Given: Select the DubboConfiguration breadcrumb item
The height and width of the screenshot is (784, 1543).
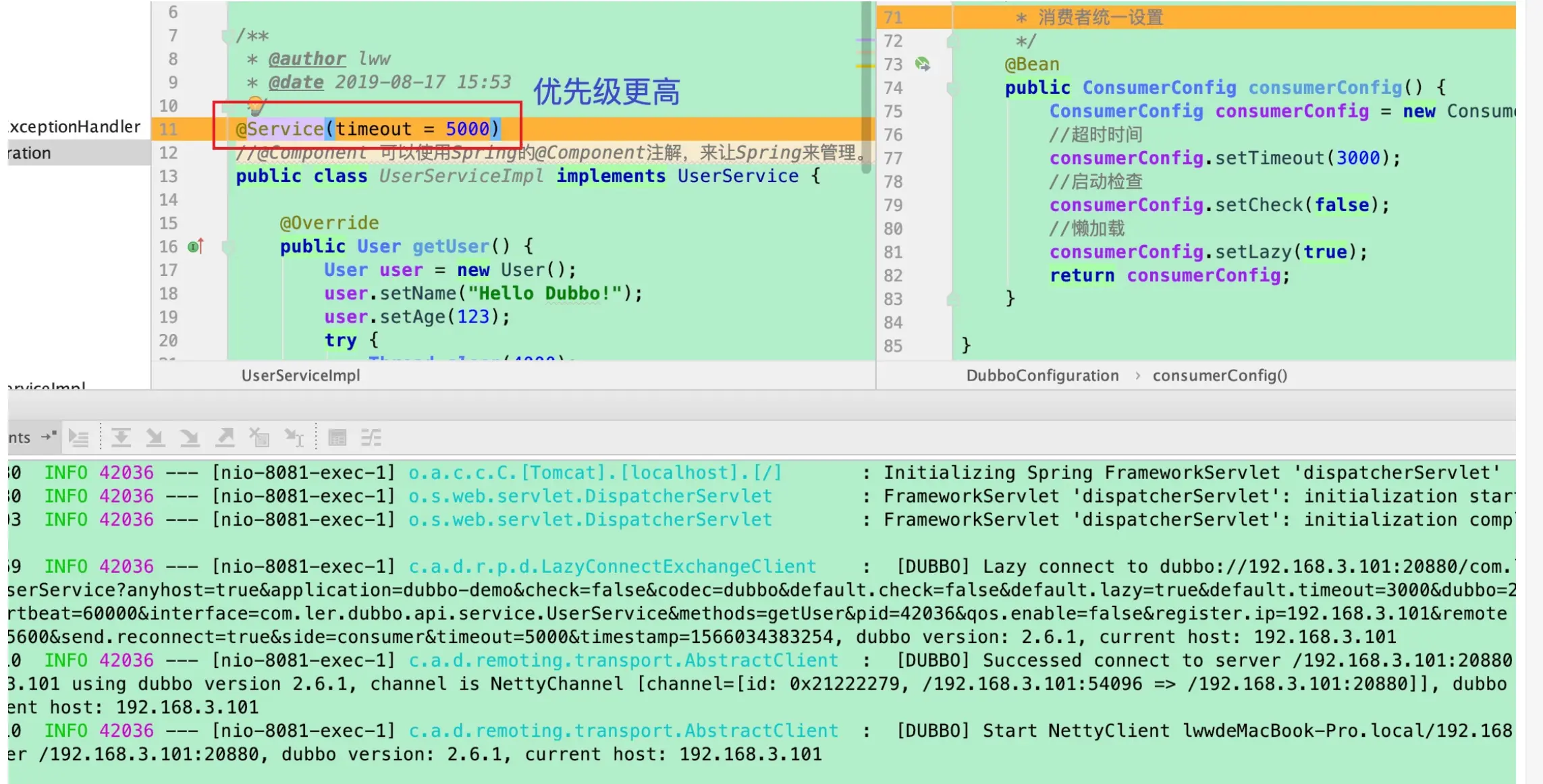Looking at the screenshot, I should (x=1042, y=376).
